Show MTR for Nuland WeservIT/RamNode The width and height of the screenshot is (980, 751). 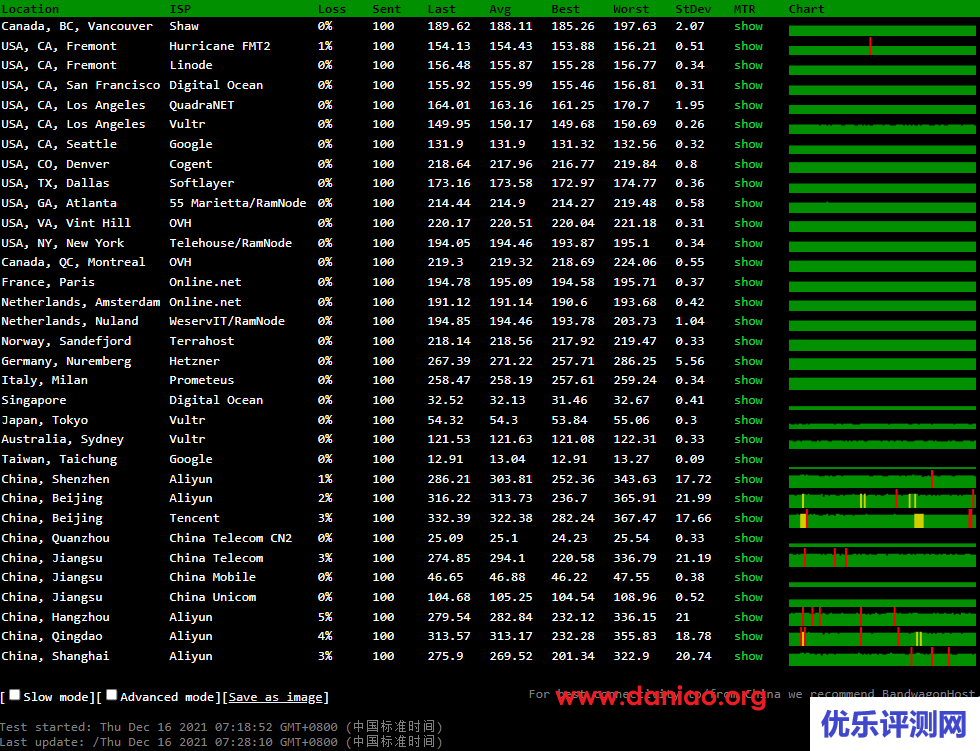point(748,321)
